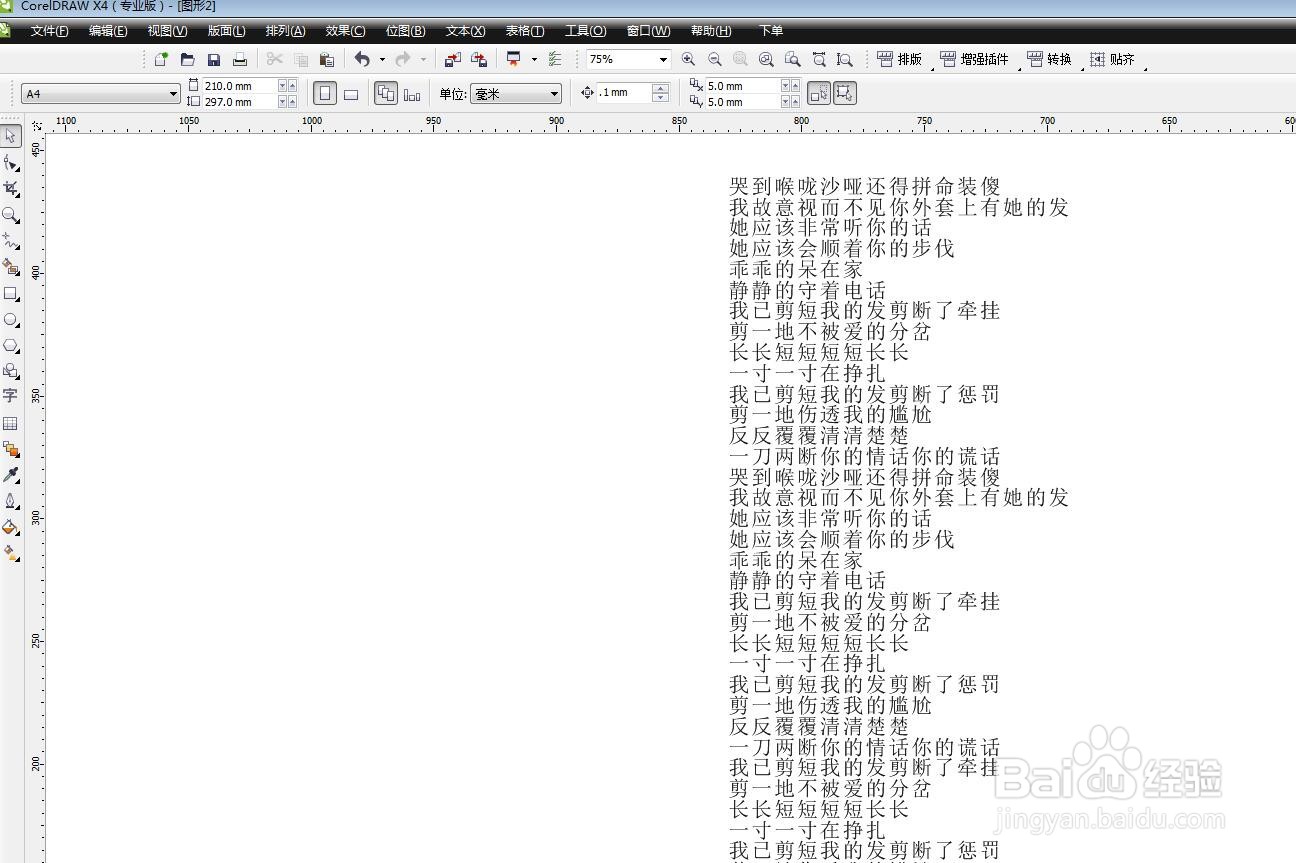Cut the selection with scissors icon

274,60
